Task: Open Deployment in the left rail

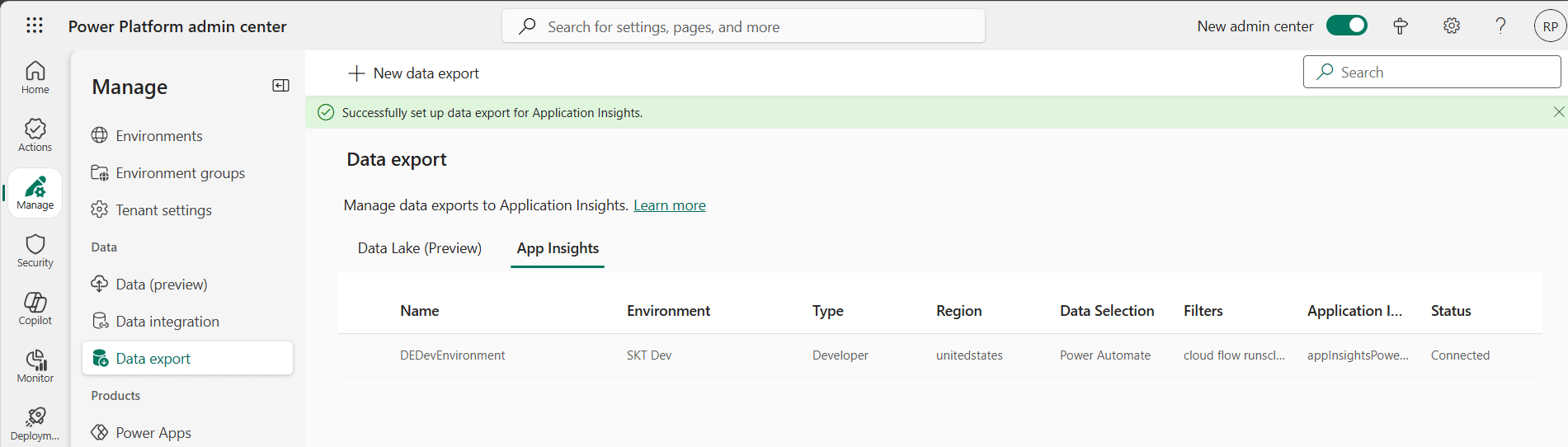Action: pos(35,424)
